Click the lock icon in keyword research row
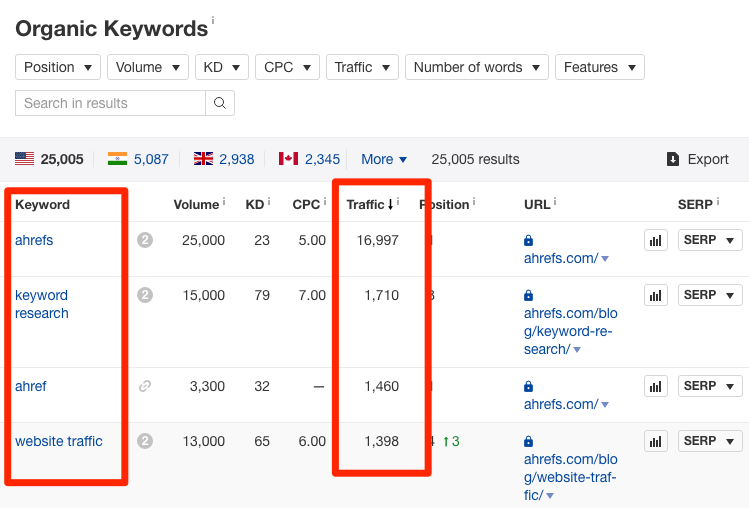The image size is (749, 508). (528, 295)
